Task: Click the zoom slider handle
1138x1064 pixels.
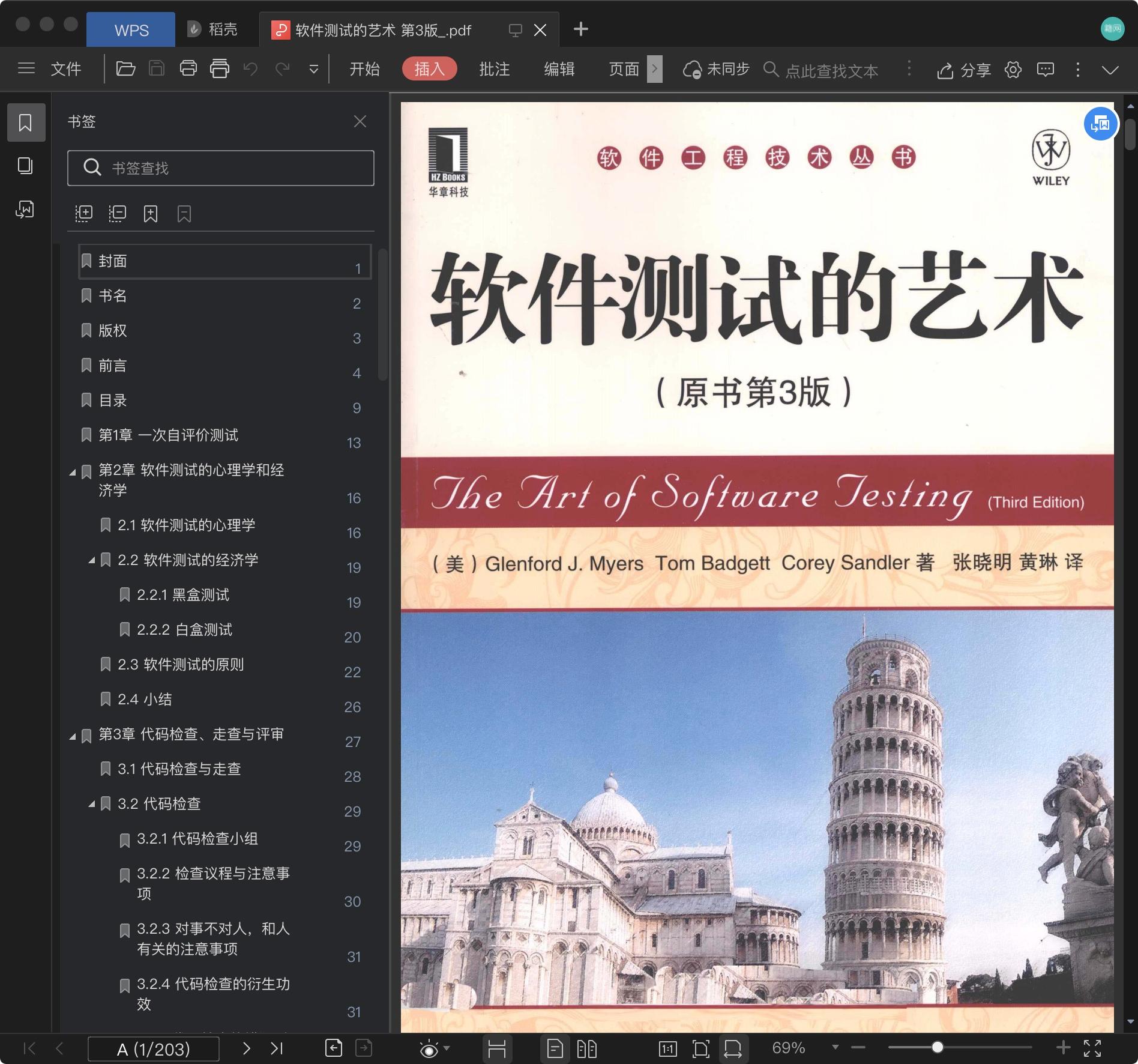Action: (938, 1048)
